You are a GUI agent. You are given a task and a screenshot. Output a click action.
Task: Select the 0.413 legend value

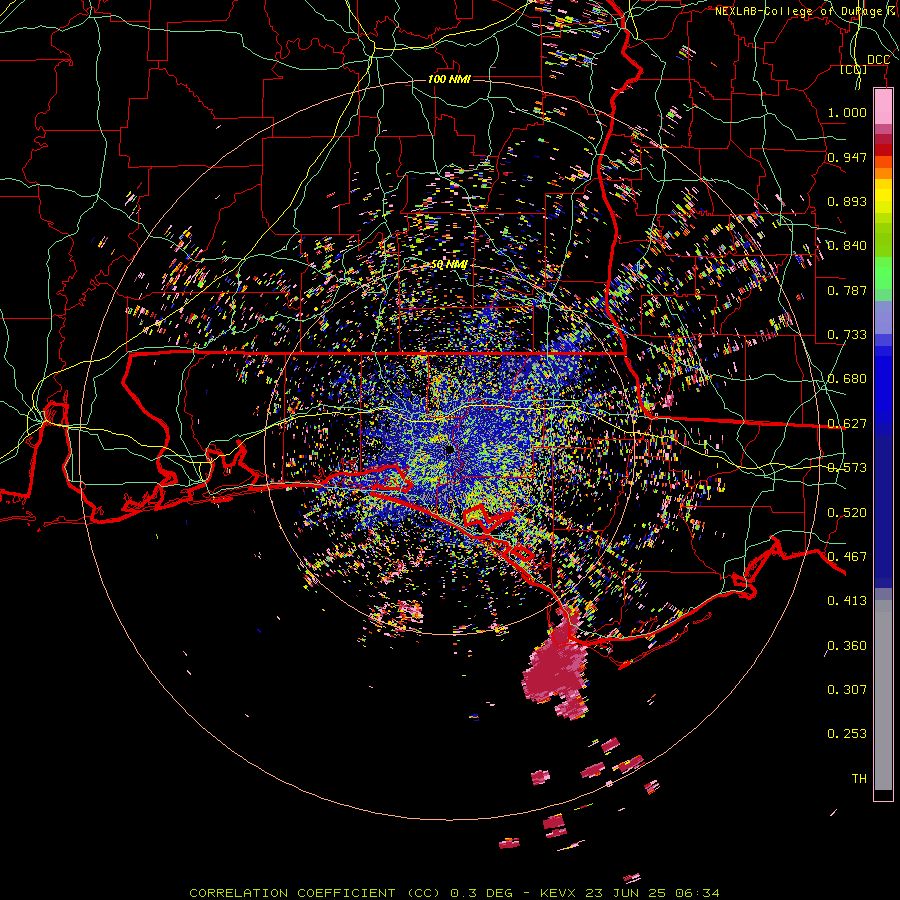[847, 601]
